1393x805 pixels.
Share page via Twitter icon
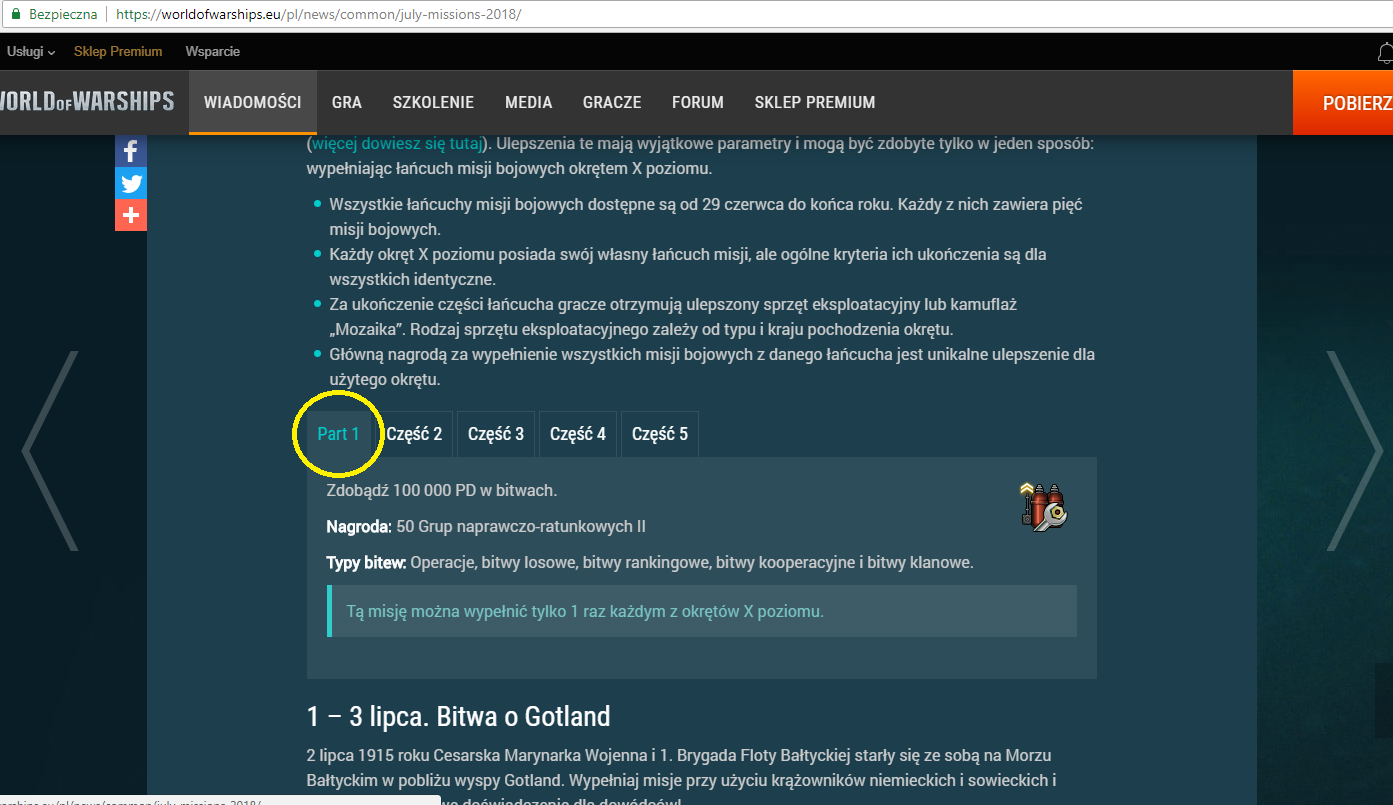130,184
